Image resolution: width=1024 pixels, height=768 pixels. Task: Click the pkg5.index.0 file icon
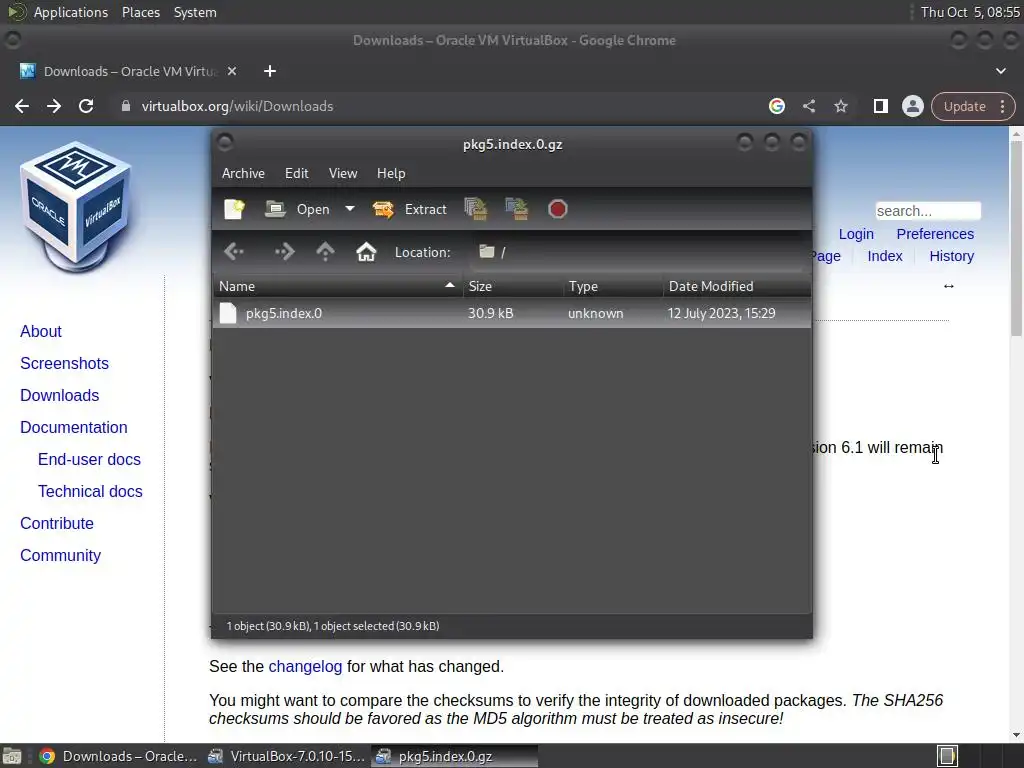pos(228,313)
